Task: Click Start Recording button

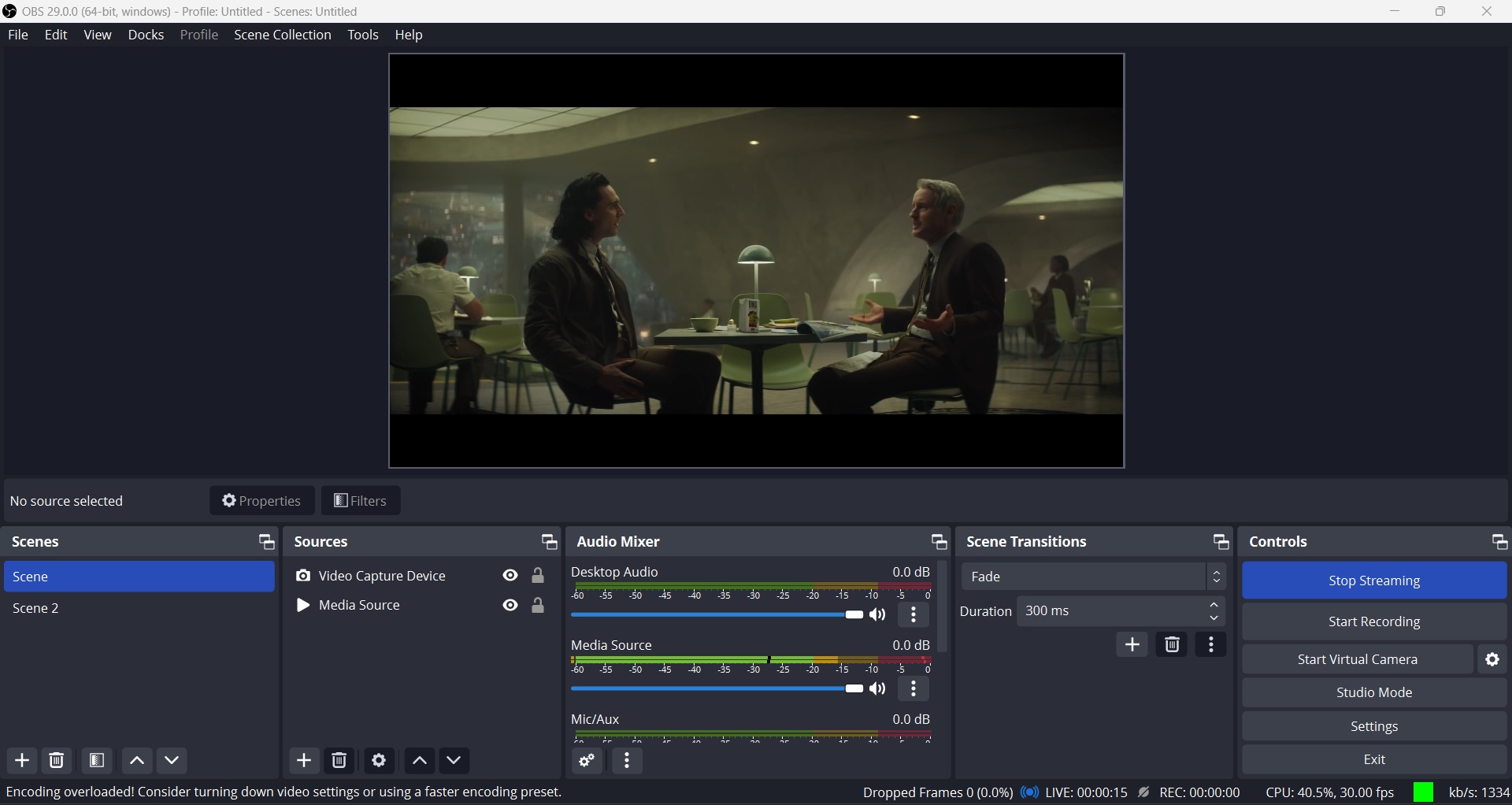Action: [1374, 621]
